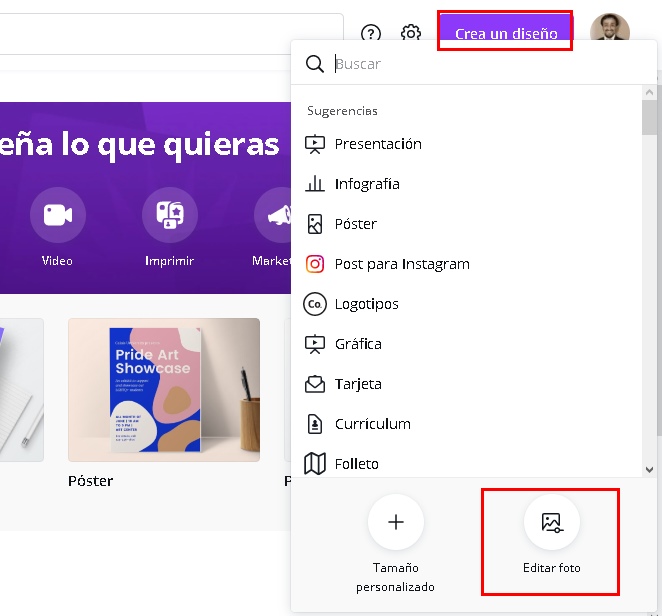Click the Editar foto image icon
The image size is (662, 616).
point(551,522)
